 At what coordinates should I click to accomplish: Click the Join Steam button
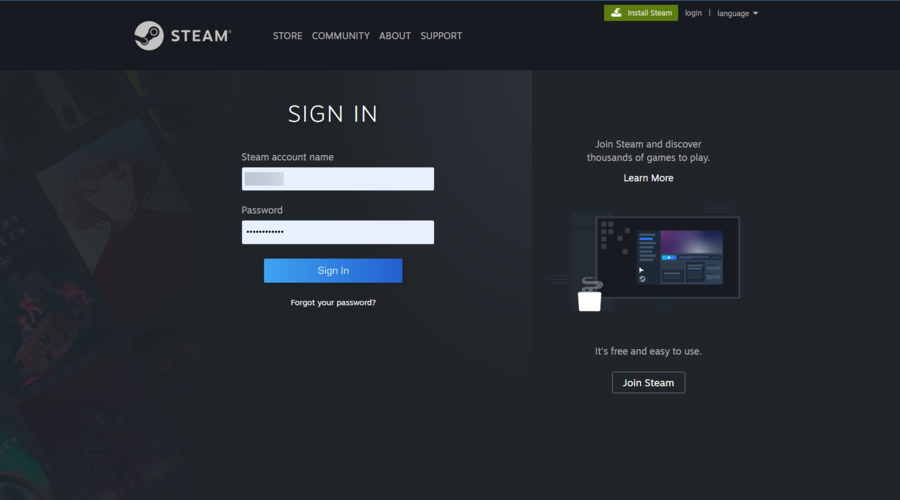(648, 382)
